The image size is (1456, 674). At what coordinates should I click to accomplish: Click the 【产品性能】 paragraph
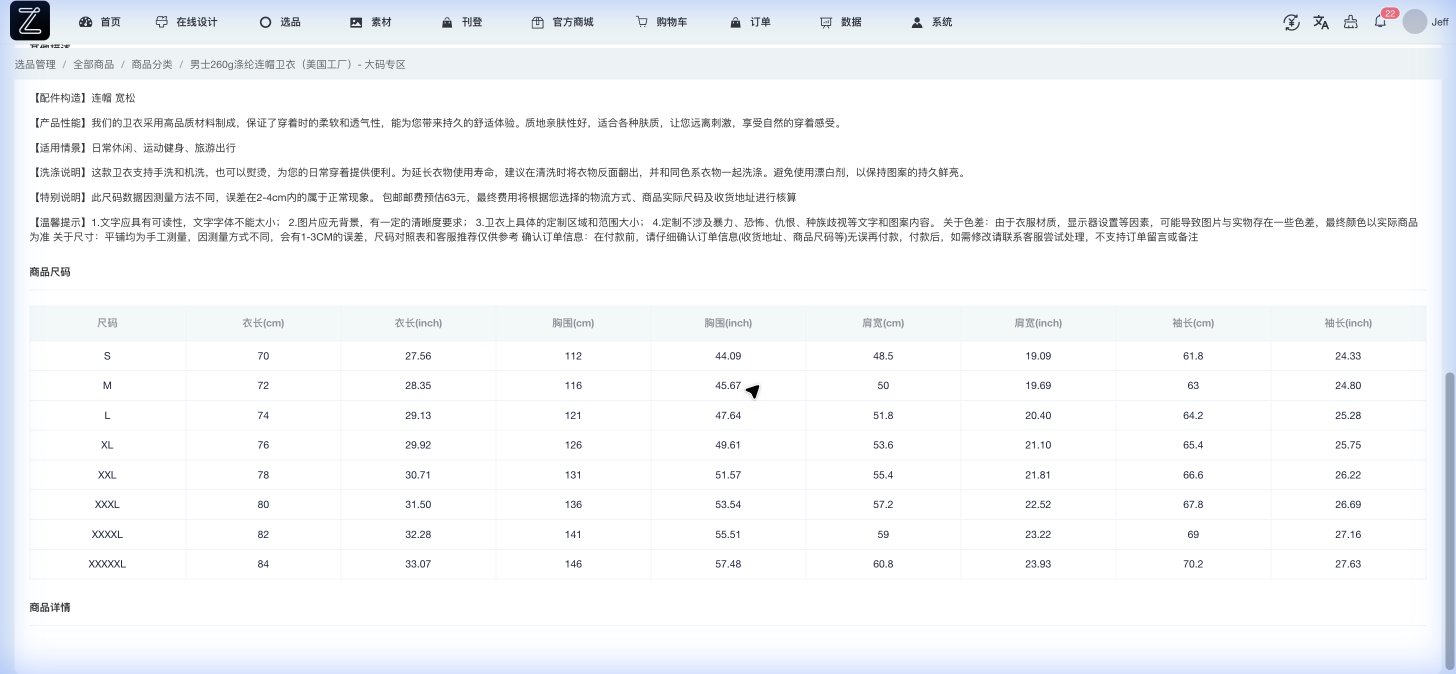[438, 123]
